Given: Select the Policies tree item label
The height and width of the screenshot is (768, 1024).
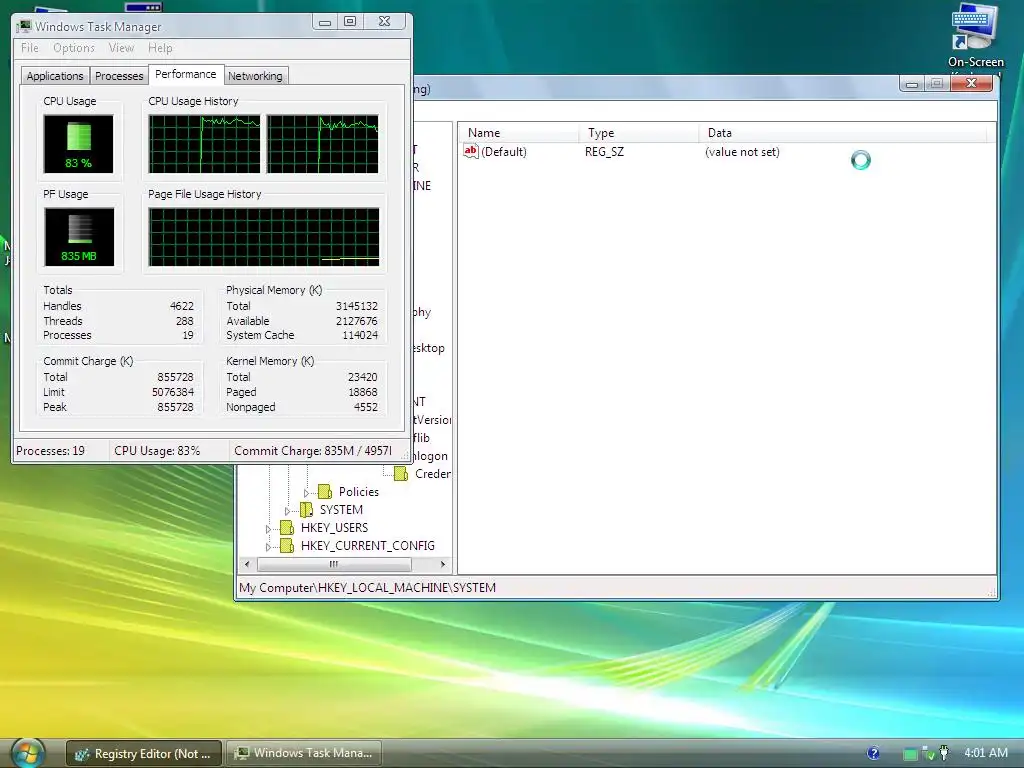Looking at the screenshot, I should [359, 492].
